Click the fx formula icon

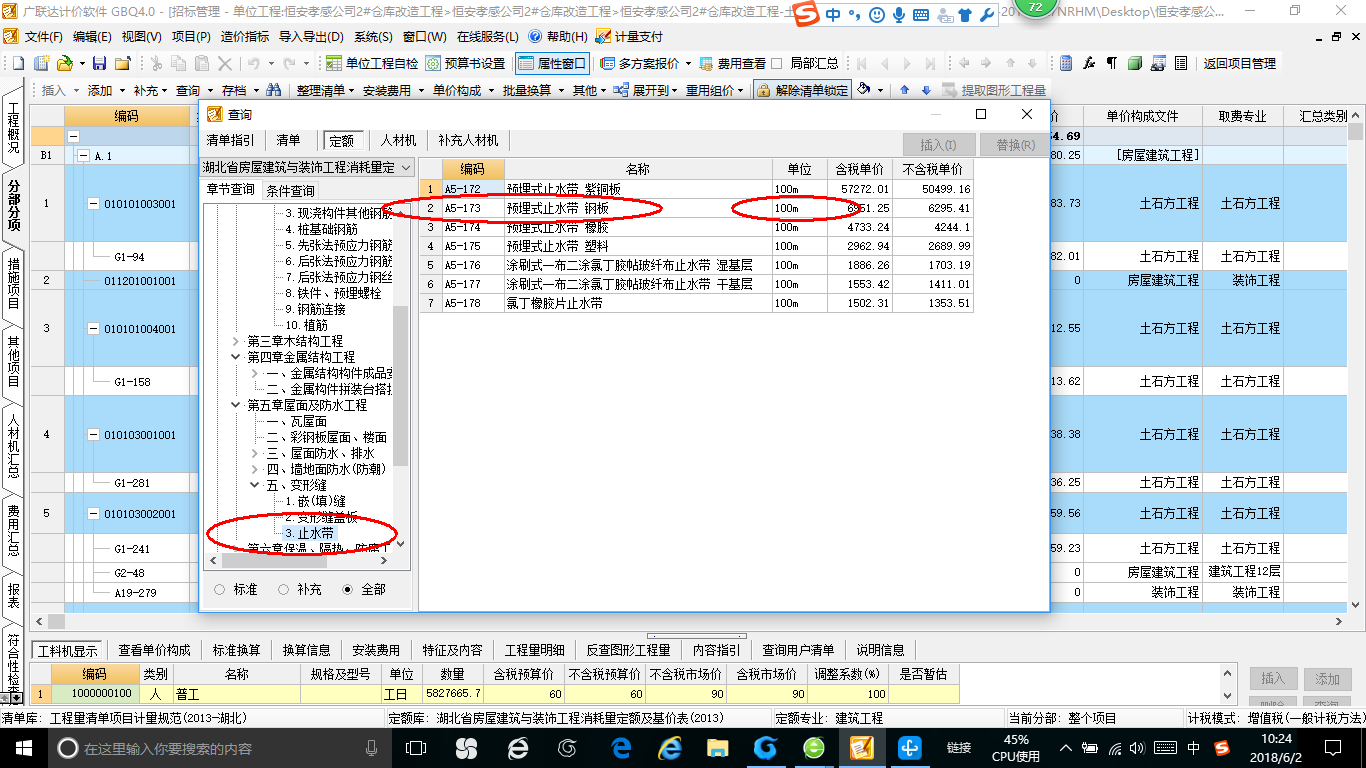tap(1089, 63)
